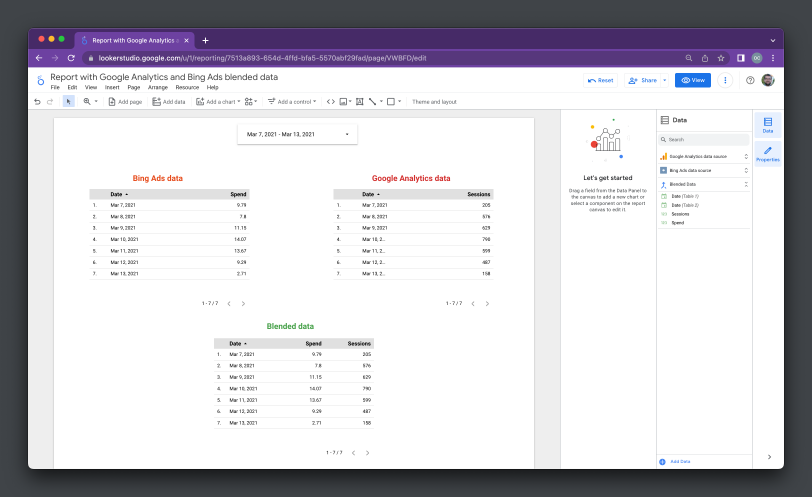The height and width of the screenshot is (497, 812).
Task: Open the Help menu
Action: tap(212, 87)
